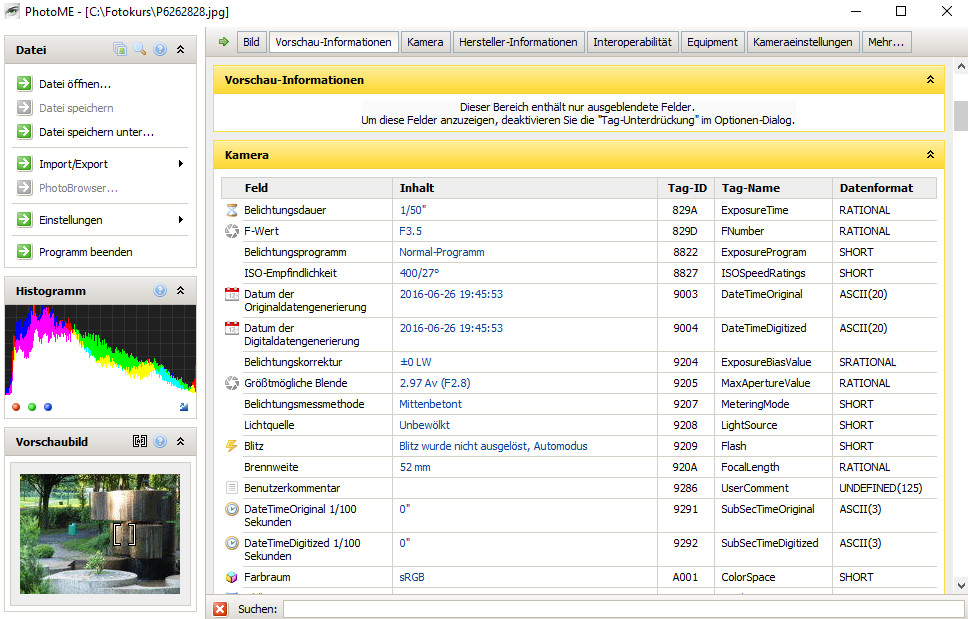Collapse the Vorschau-Informationen section
Image resolution: width=968 pixels, height=619 pixels.
[930, 79]
